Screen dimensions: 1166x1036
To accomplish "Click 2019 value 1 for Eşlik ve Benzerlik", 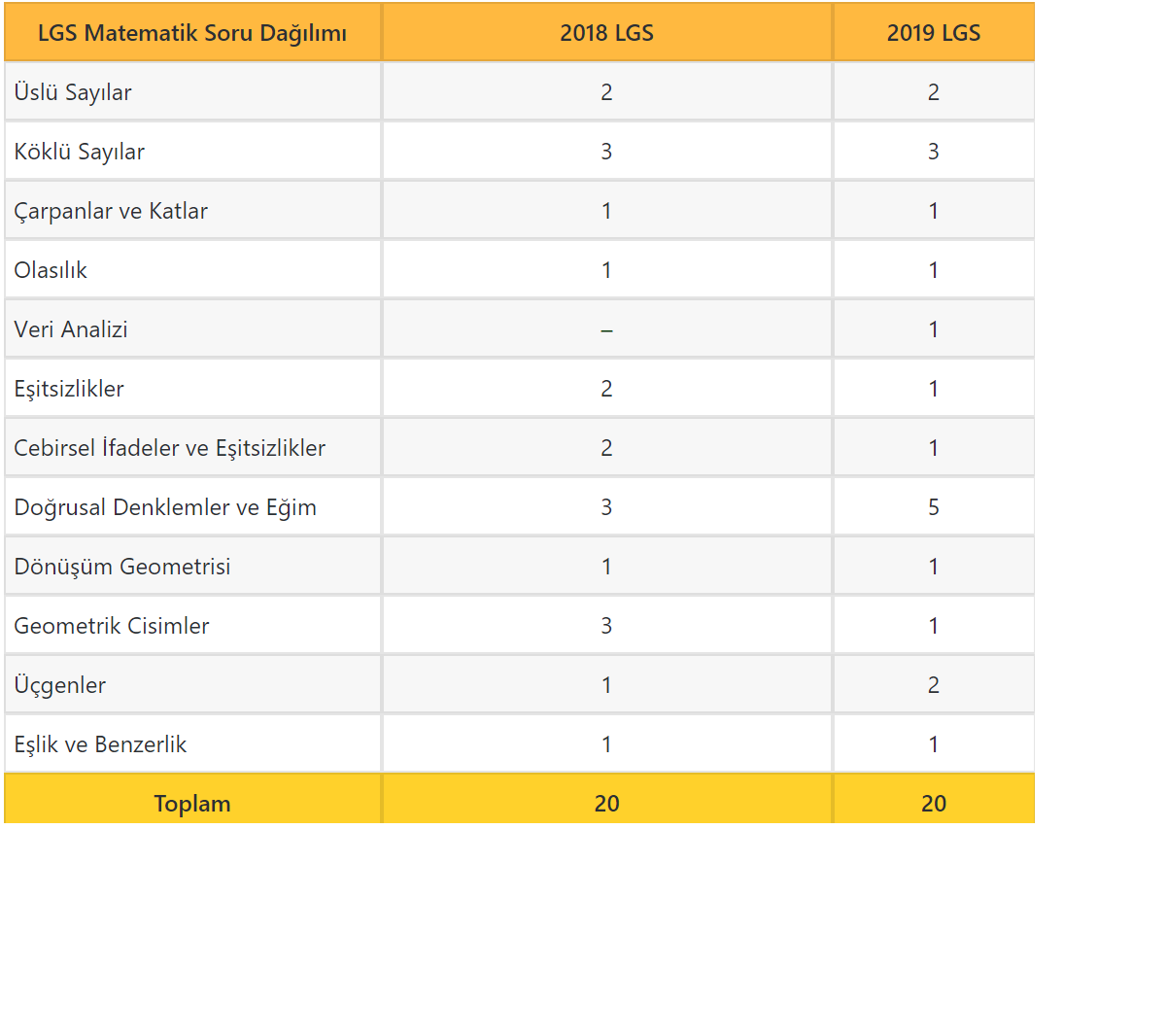I will pyautogui.click(x=934, y=744).
